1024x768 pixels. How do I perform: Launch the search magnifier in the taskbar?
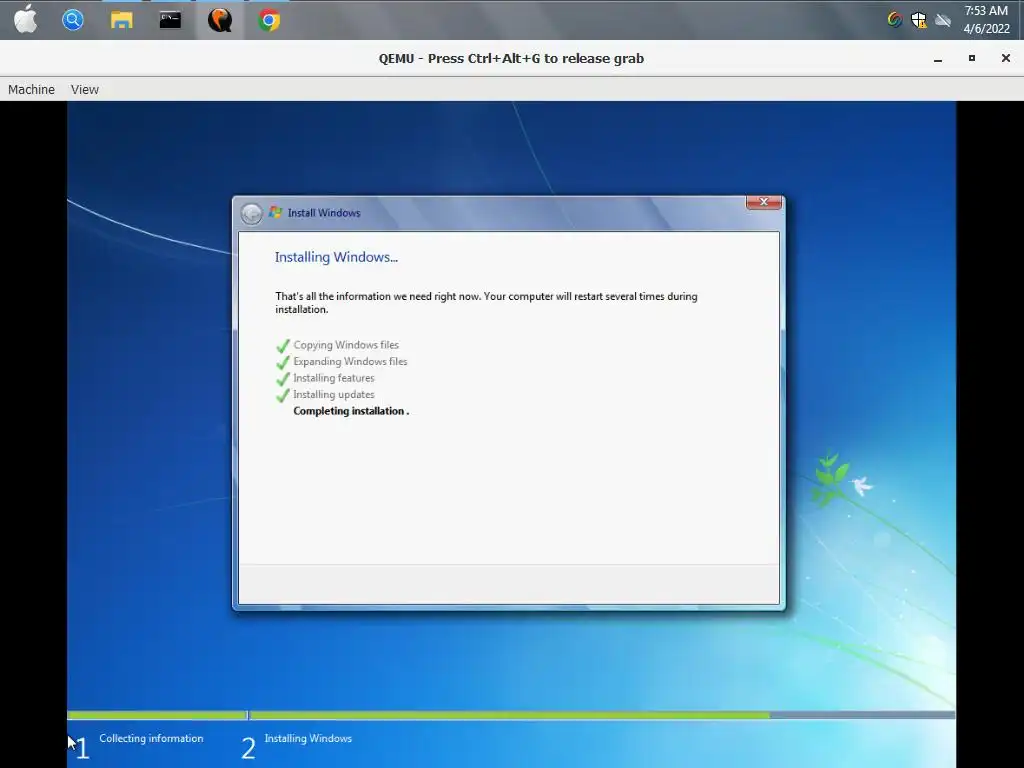coord(73,20)
